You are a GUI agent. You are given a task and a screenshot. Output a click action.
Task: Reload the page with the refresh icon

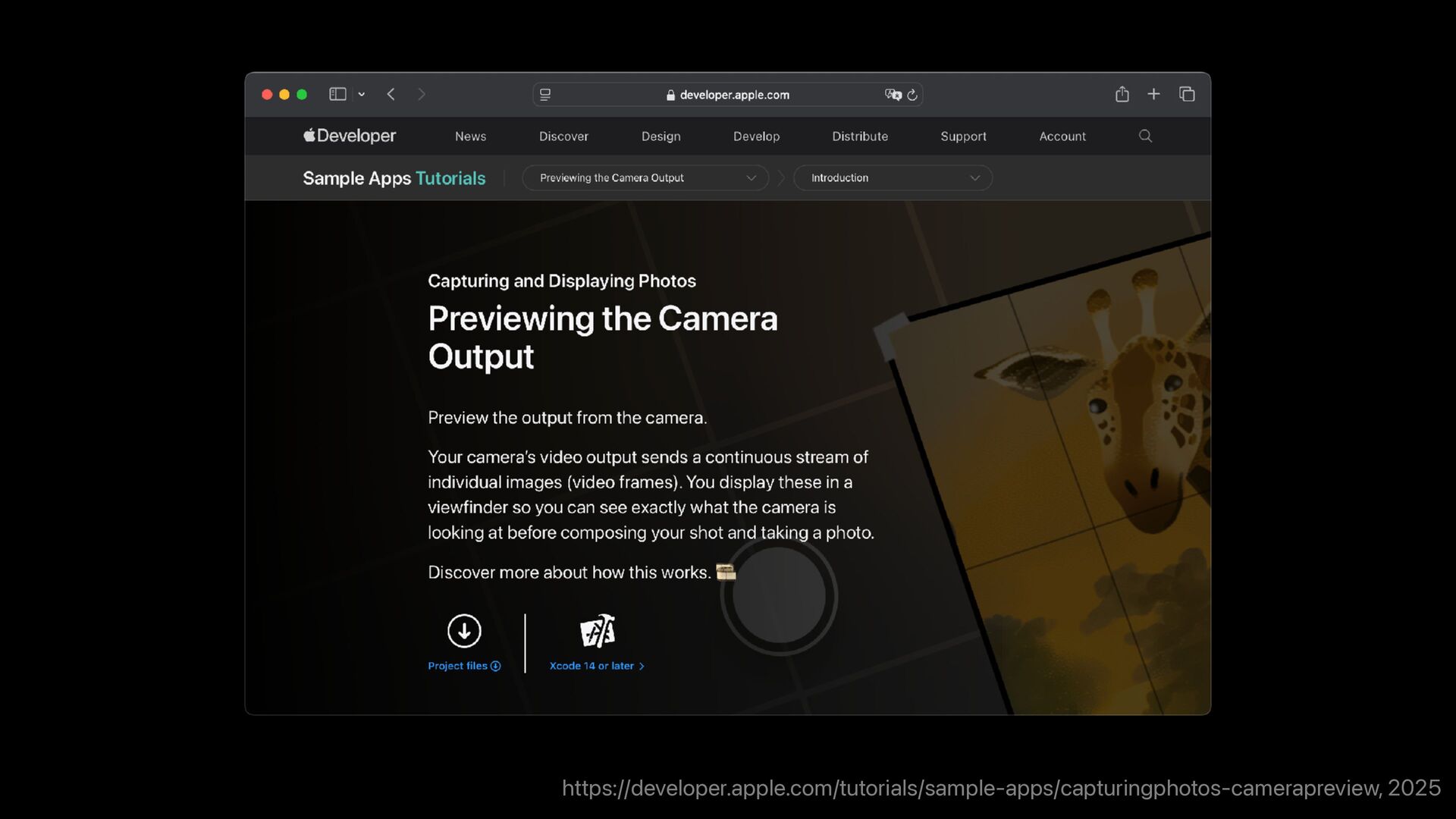click(912, 95)
